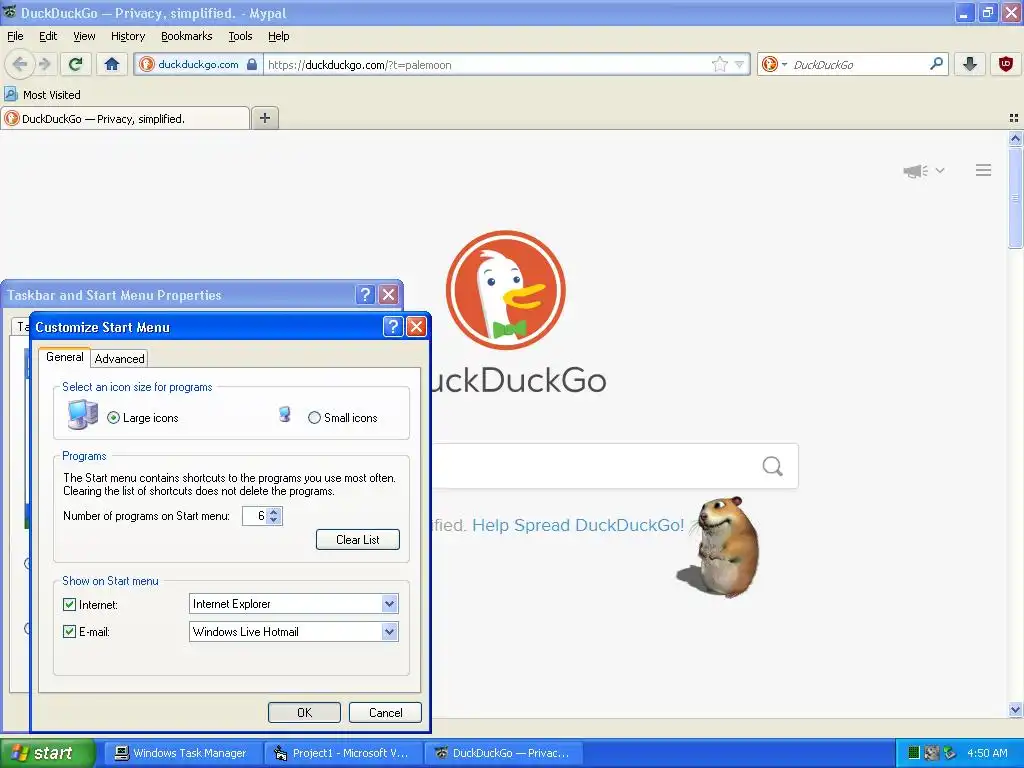Uncheck the E-mail checkbox
The height and width of the screenshot is (768, 1024).
point(69,632)
